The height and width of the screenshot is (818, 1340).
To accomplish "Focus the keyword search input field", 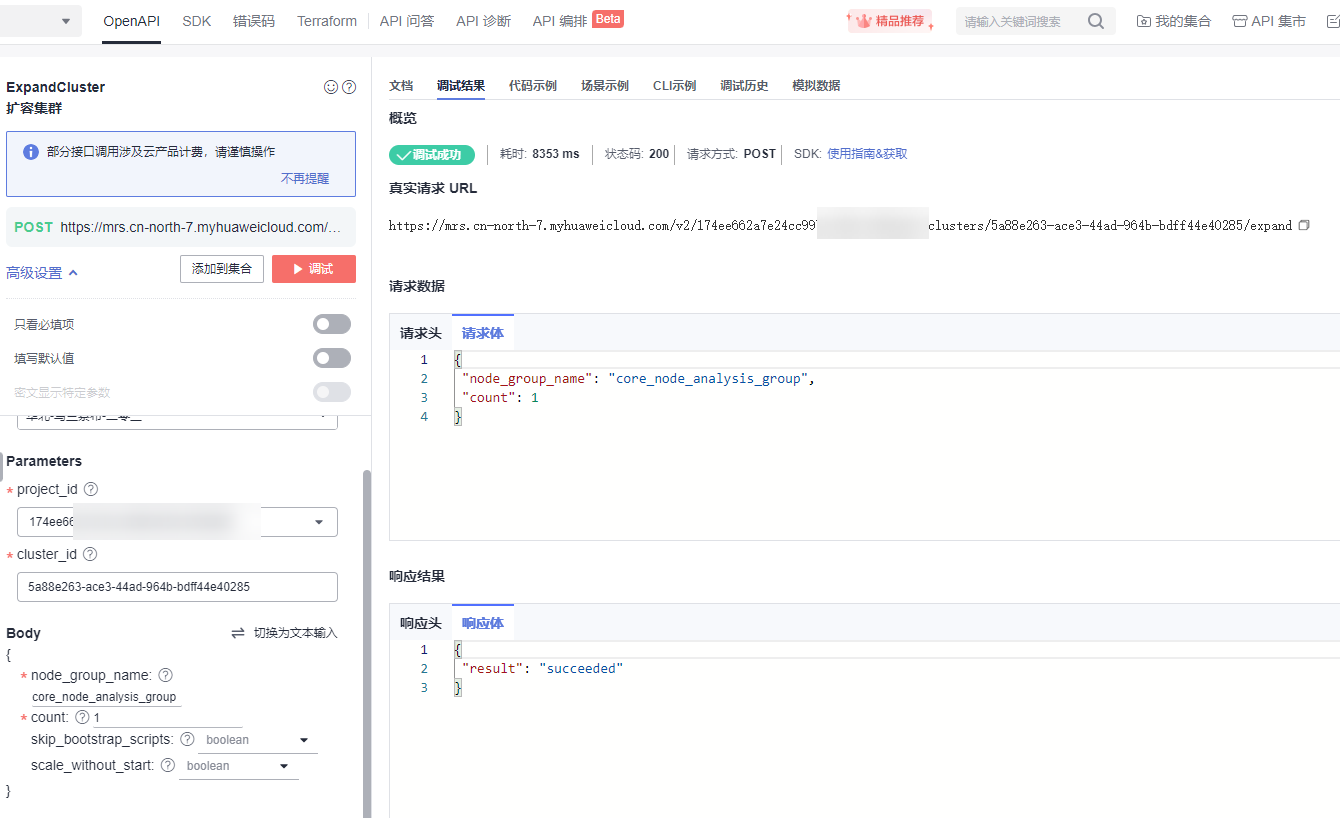I will click(x=1022, y=21).
